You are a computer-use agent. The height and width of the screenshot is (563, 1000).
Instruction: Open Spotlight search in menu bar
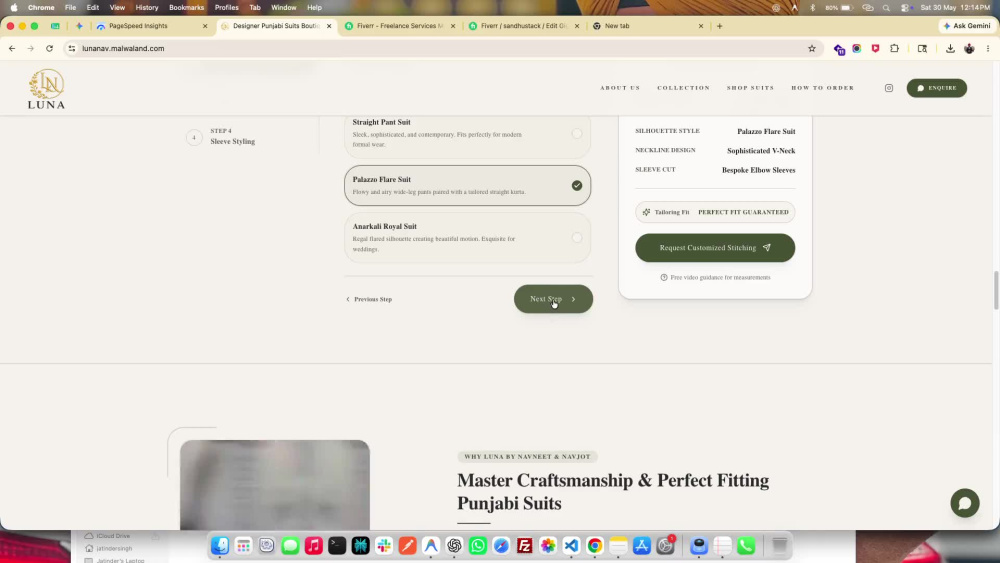pyautogui.click(x=886, y=8)
